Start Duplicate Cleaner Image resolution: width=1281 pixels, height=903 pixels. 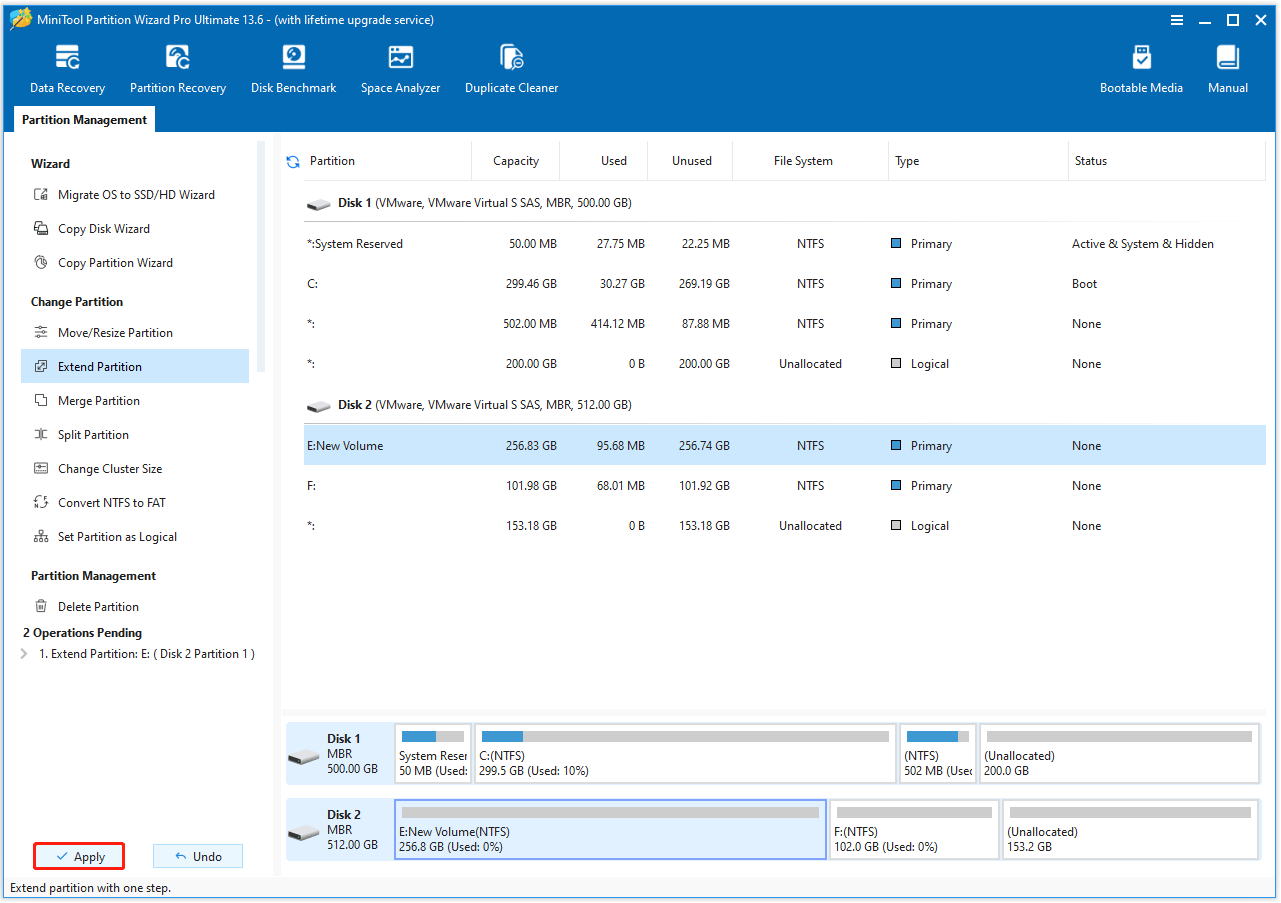pos(511,69)
